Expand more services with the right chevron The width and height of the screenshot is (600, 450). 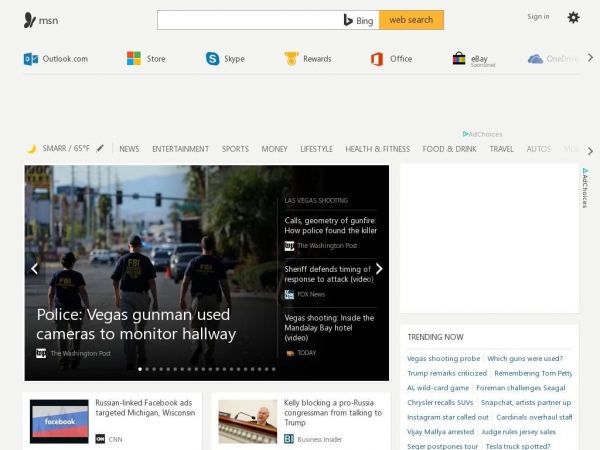coord(590,58)
